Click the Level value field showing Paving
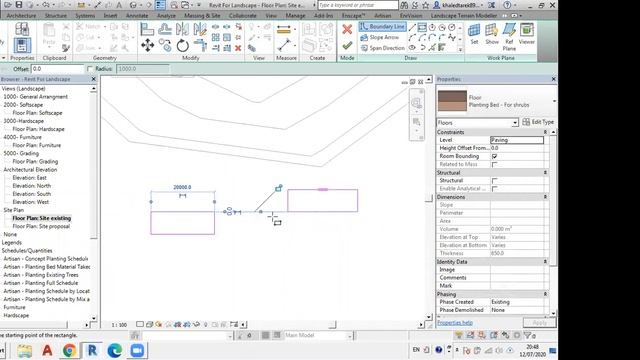 coord(517,140)
